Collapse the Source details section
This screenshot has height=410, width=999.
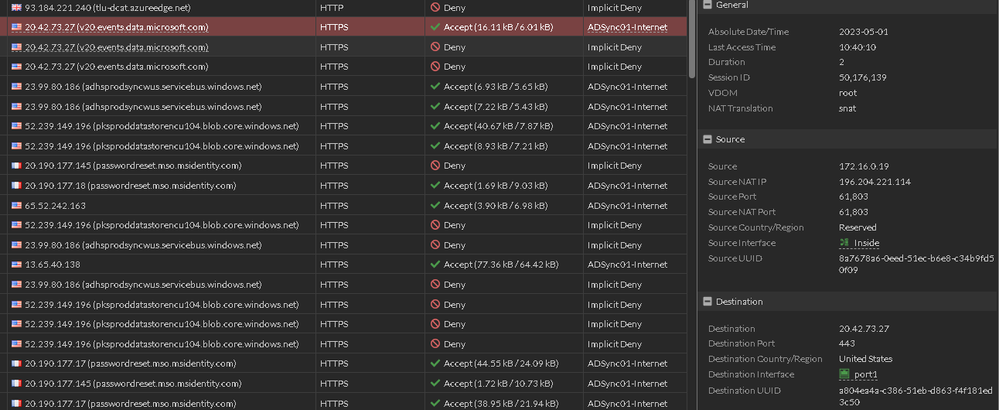click(708, 139)
